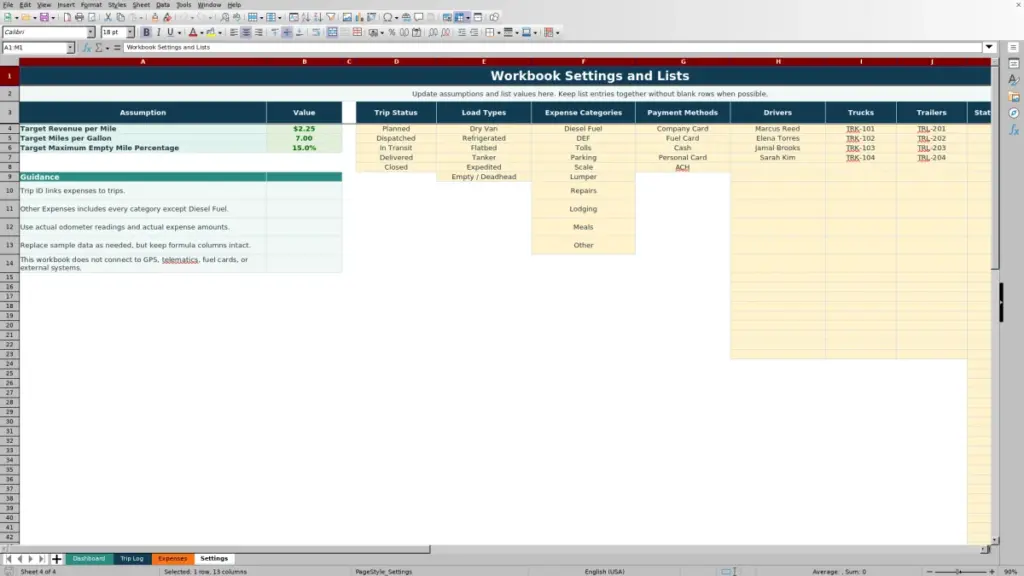Toggle Italic formatting
Image resolution: width=1024 pixels, height=576 pixels.
159,32
